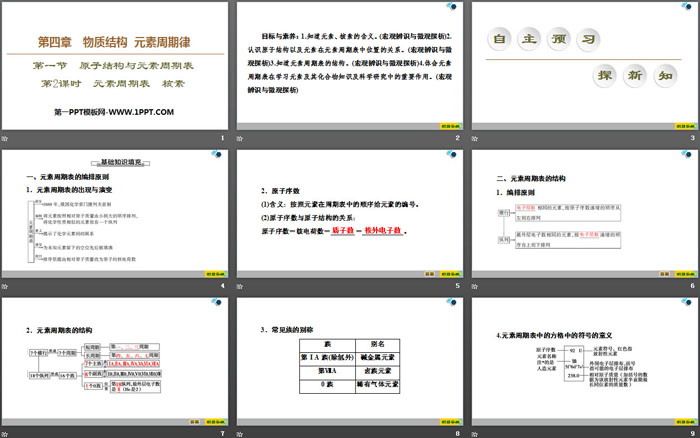Click the small tan answer button on slide 5
Screen dimensions: 700x438
tap(429, 274)
